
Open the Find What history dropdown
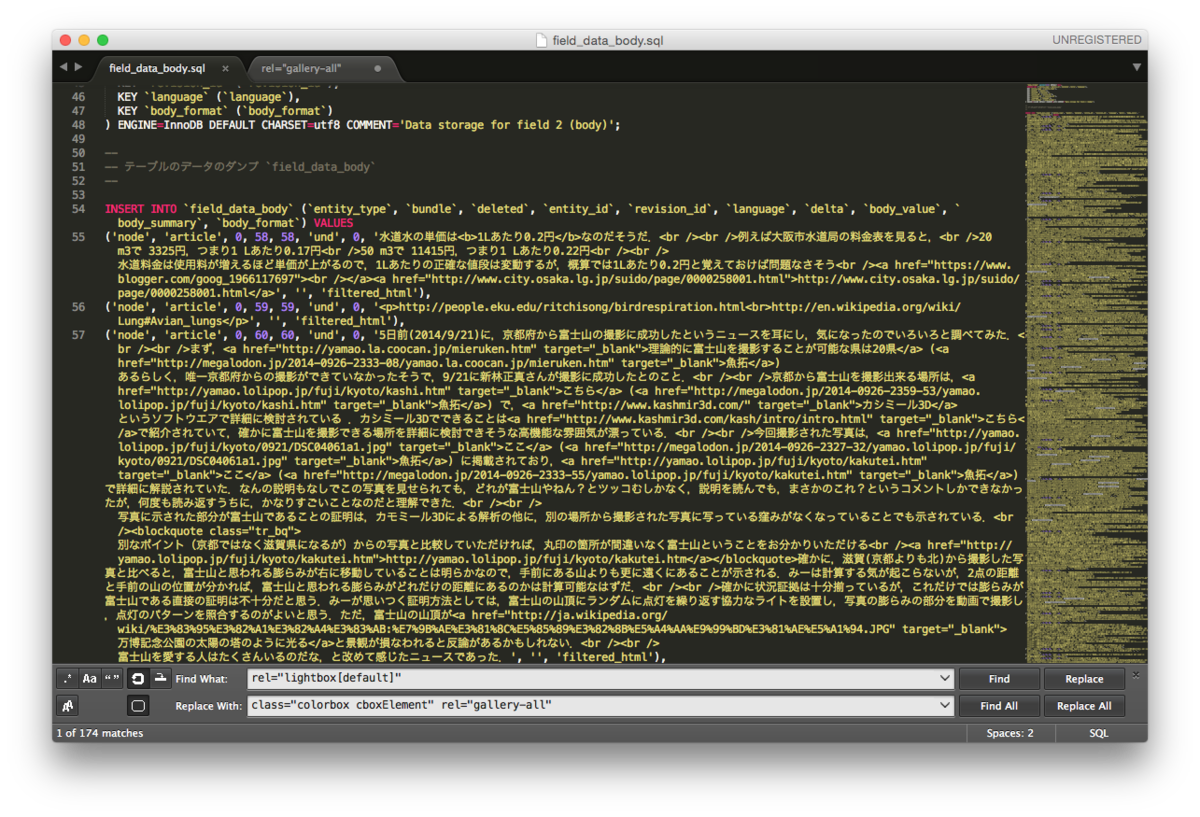click(x=945, y=679)
